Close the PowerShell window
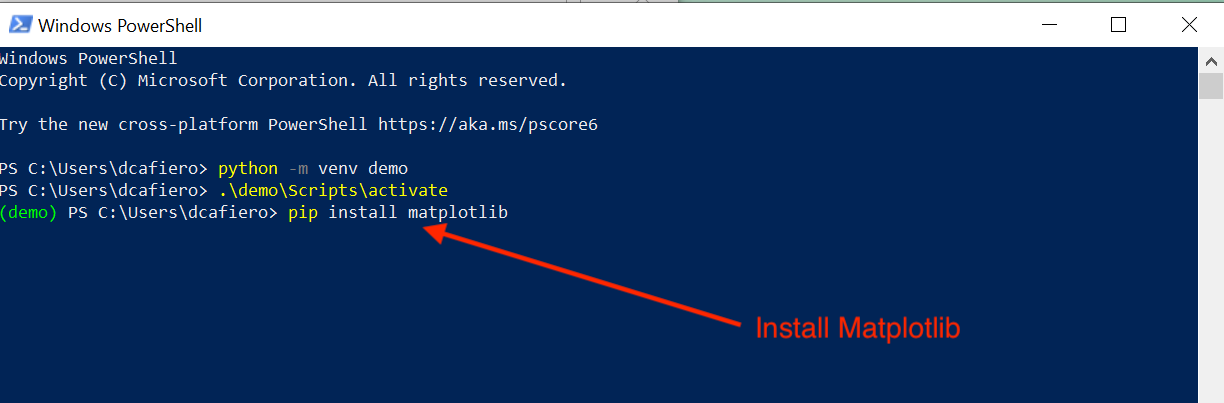The height and width of the screenshot is (403, 1224). point(1187,25)
